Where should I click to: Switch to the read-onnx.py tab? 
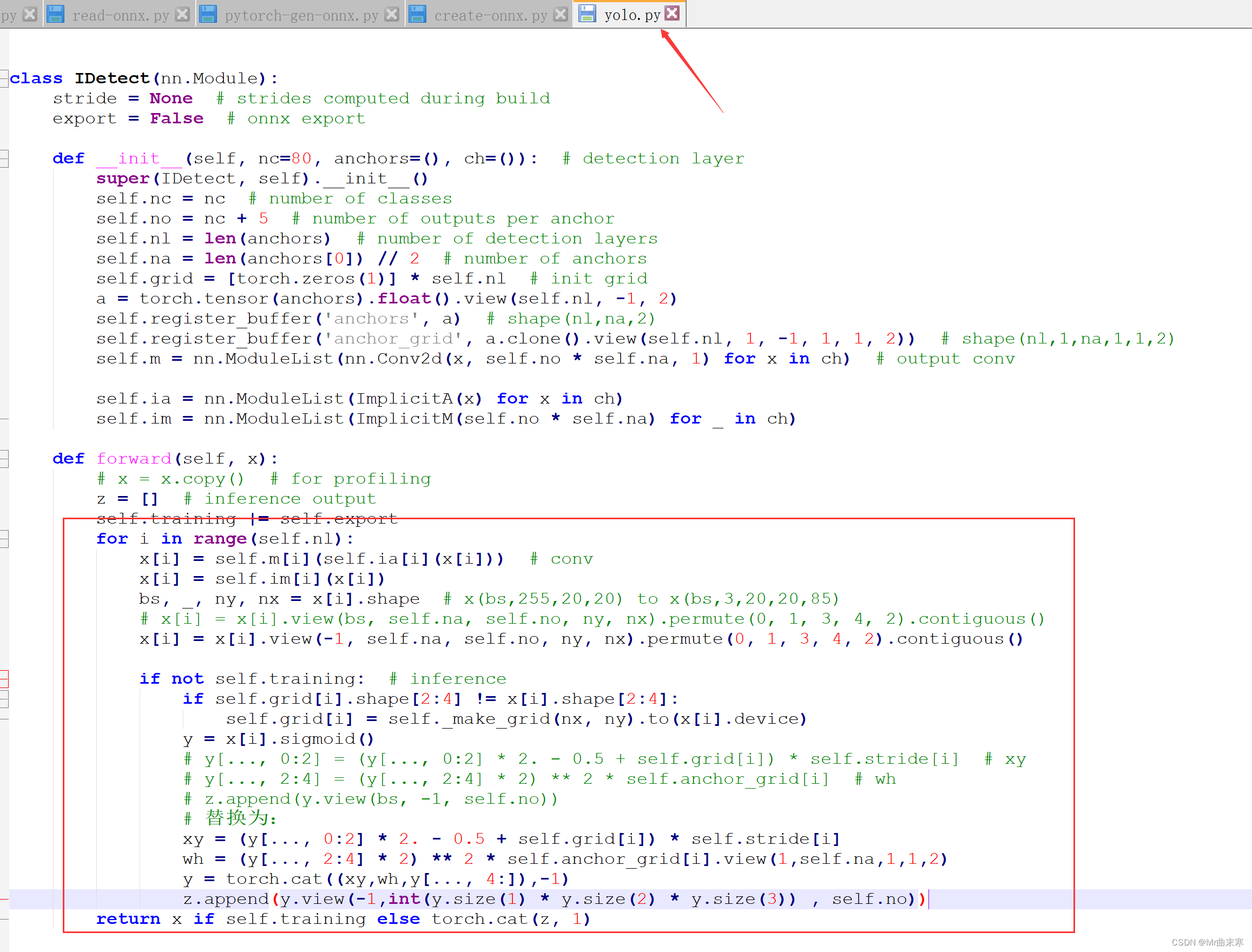[120, 15]
